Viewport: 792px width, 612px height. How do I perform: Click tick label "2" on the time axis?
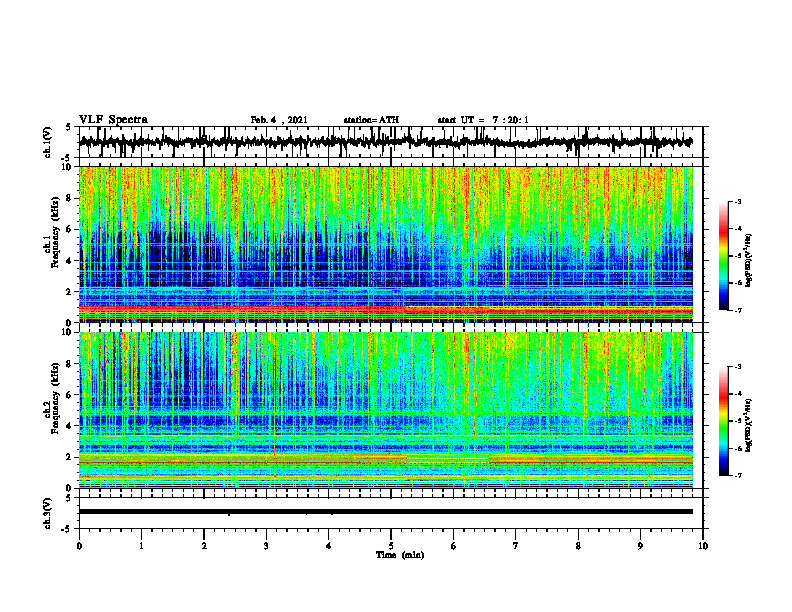point(204,546)
